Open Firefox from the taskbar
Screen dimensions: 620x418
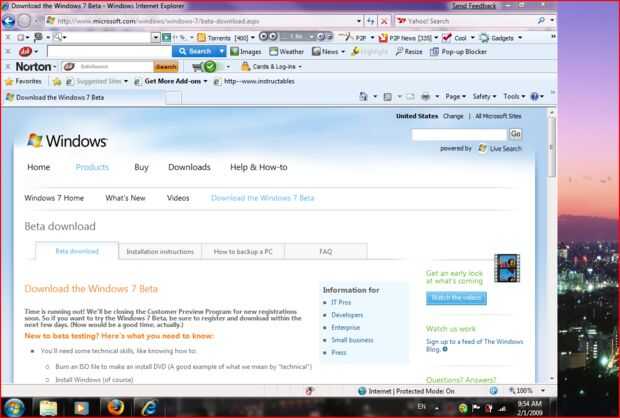coord(115,407)
